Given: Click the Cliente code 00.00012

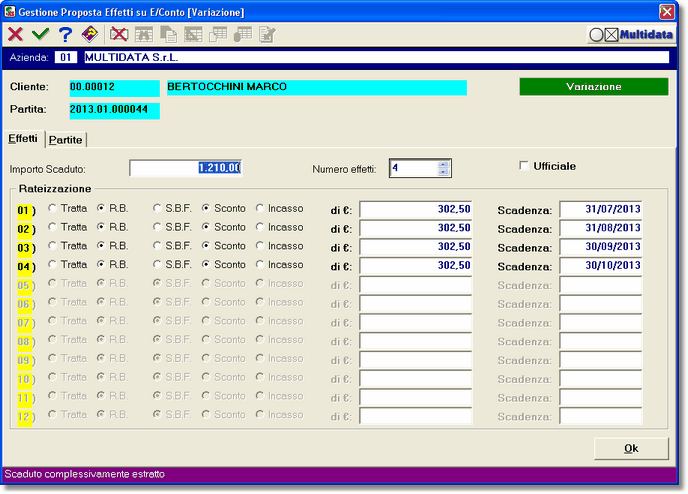Looking at the screenshot, I should [x=115, y=87].
